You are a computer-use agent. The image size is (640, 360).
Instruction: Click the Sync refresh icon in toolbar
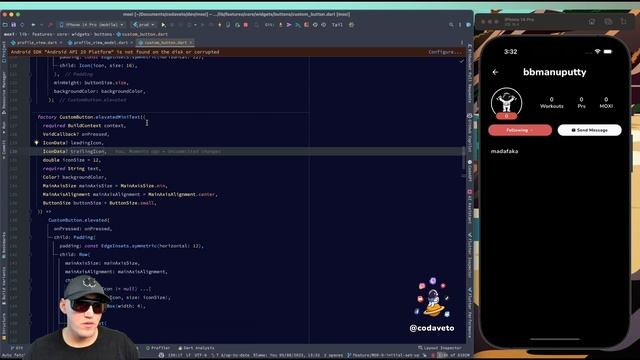click(x=22, y=25)
